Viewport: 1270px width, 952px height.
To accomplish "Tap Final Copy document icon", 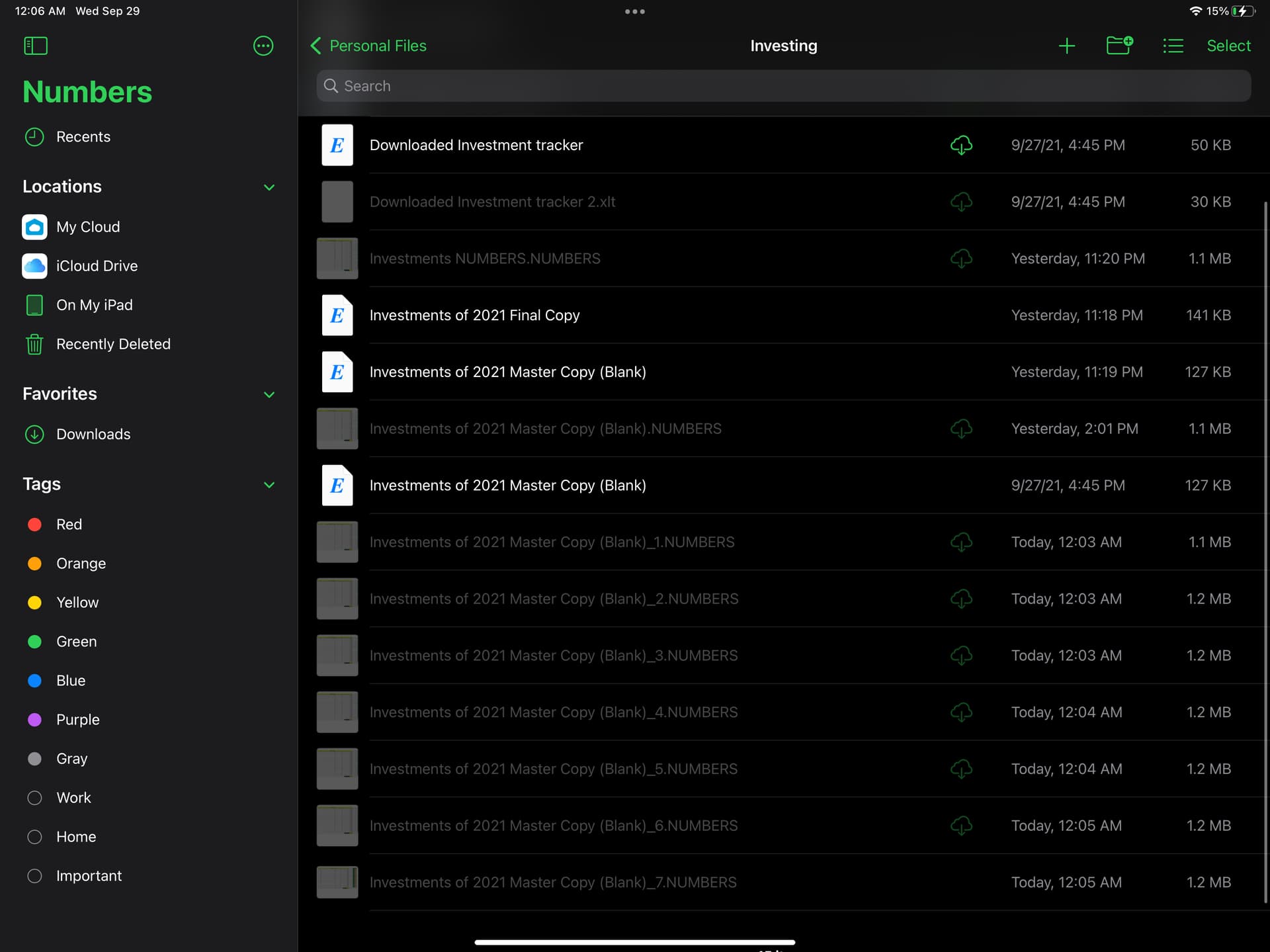I will pos(337,315).
